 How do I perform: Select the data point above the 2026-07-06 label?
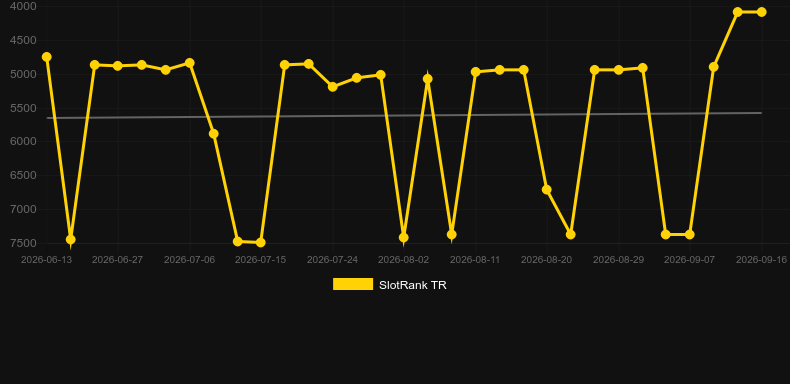pyautogui.click(x=189, y=63)
